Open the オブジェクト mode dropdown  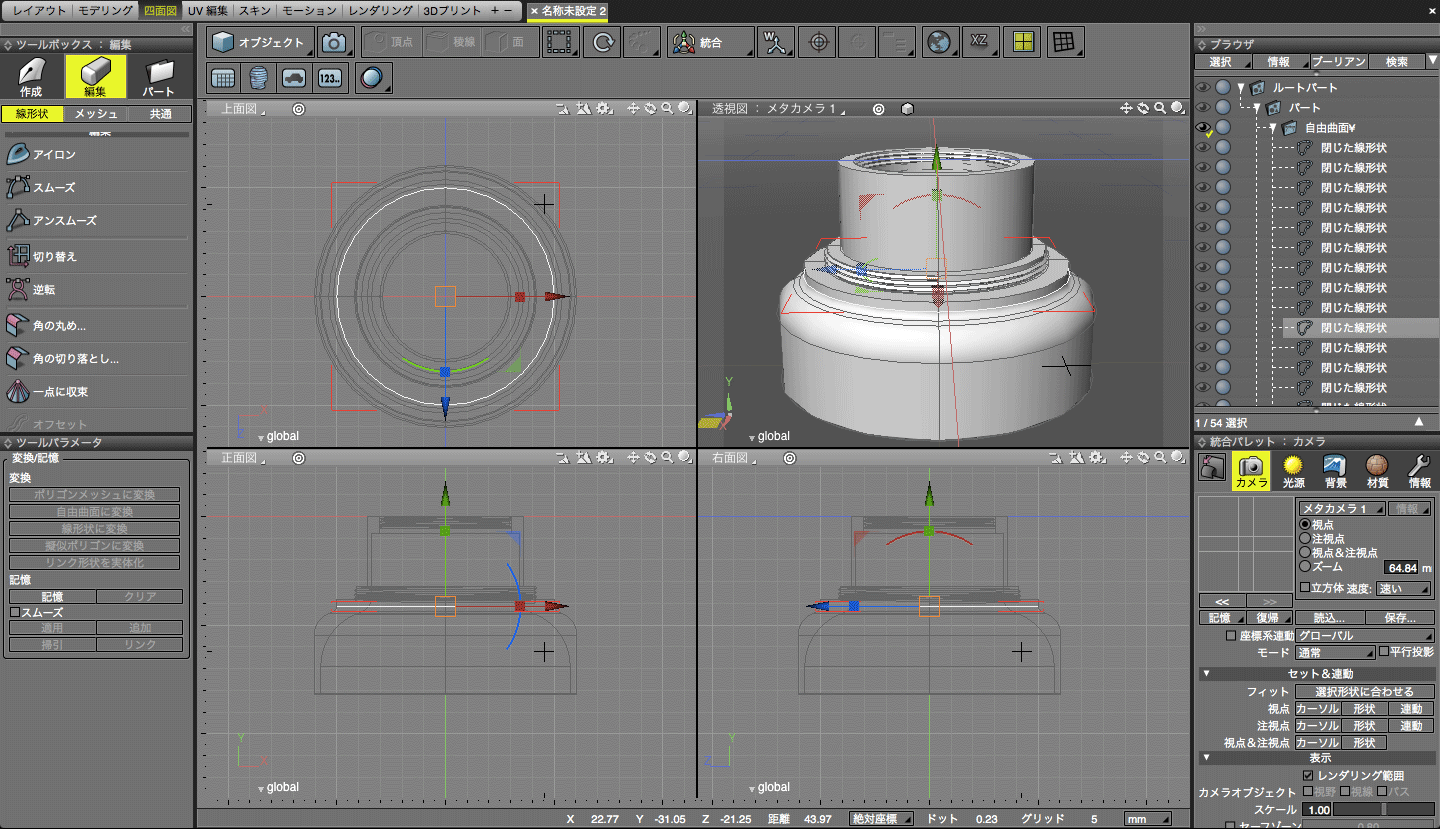click(x=261, y=43)
